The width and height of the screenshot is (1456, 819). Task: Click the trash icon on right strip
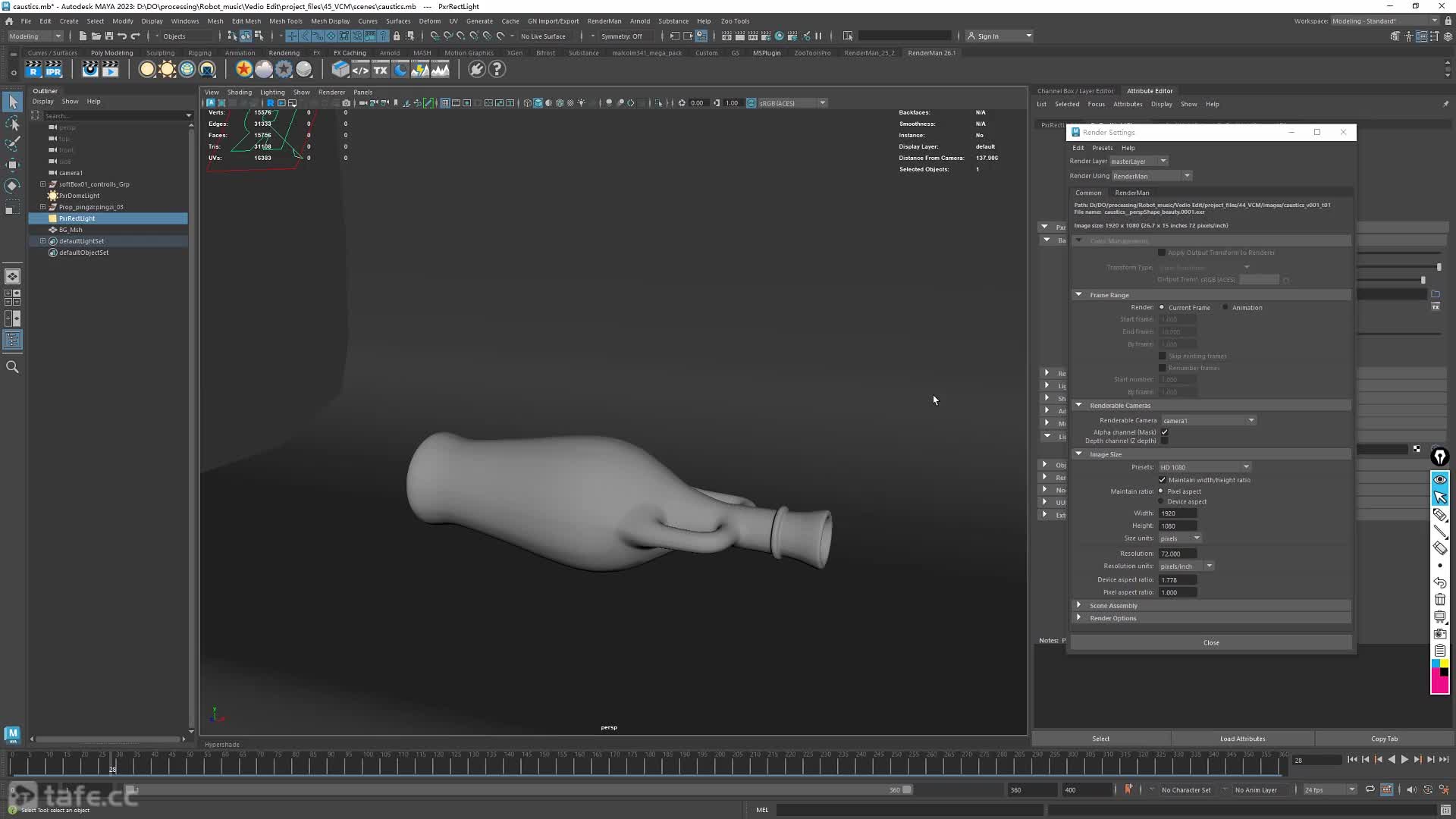(x=1439, y=600)
